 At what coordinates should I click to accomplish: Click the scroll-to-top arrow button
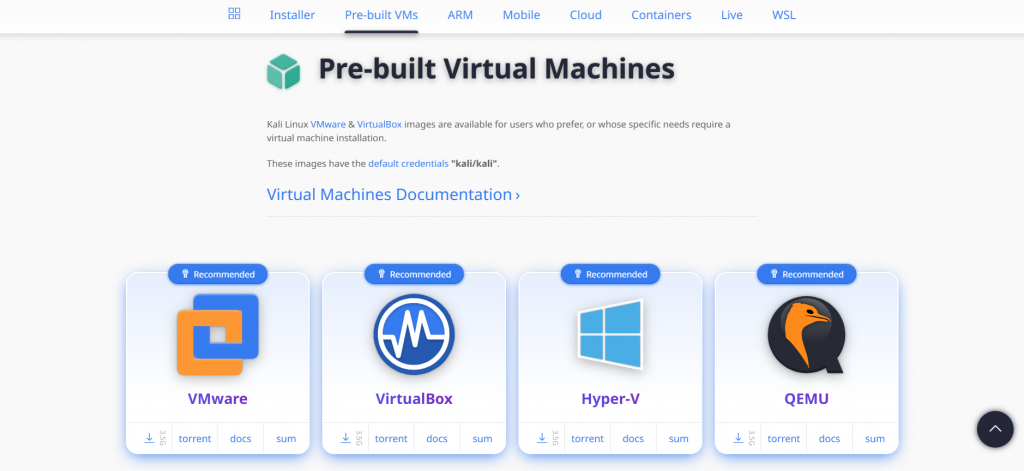(995, 429)
